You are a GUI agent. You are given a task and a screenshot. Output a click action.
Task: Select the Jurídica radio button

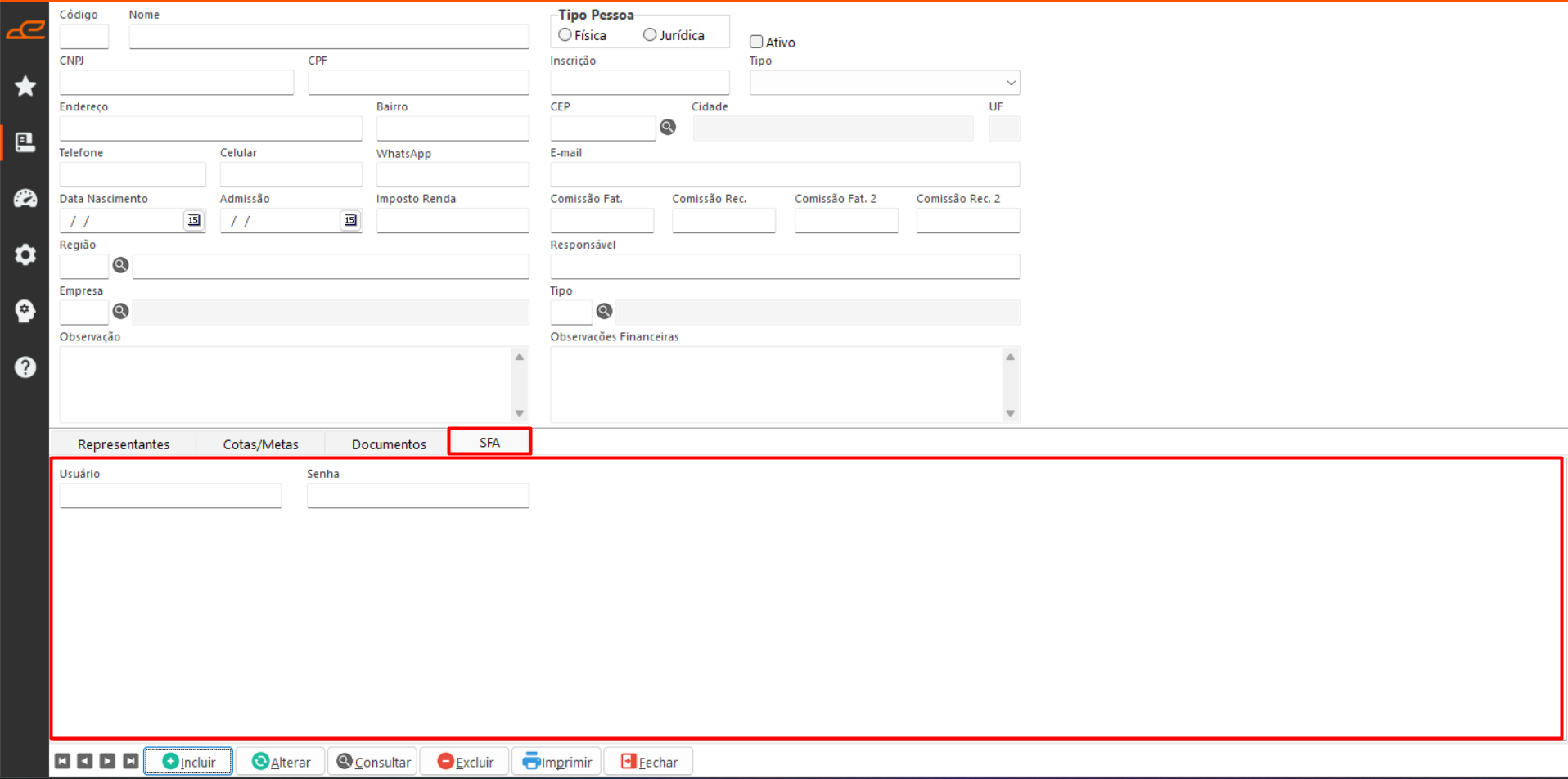pos(650,35)
